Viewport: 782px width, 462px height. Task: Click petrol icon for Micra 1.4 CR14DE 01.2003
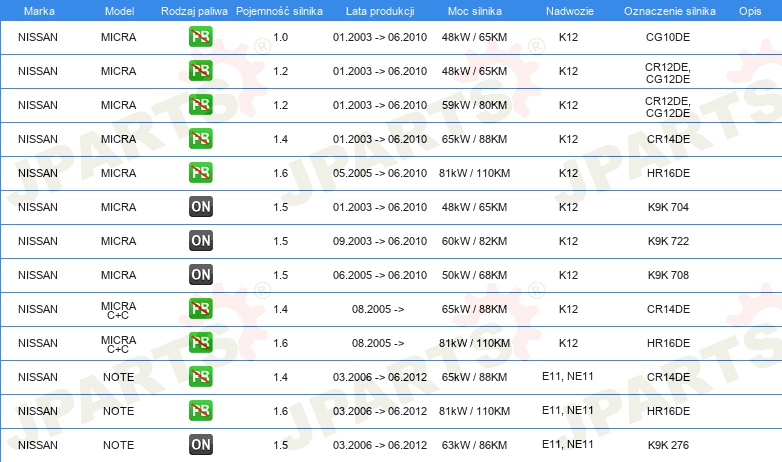(200, 139)
